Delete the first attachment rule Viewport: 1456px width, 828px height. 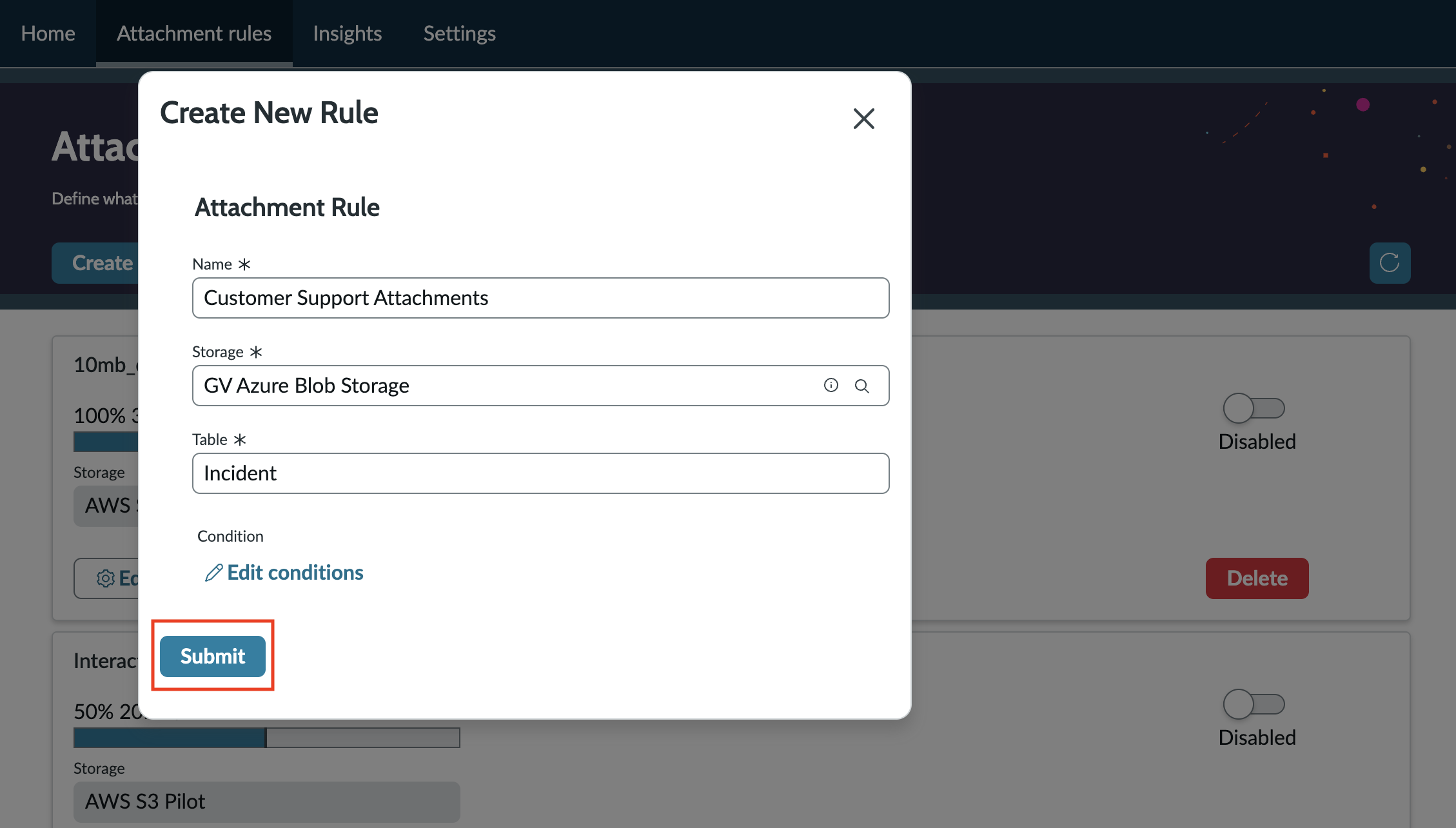click(1257, 578)
